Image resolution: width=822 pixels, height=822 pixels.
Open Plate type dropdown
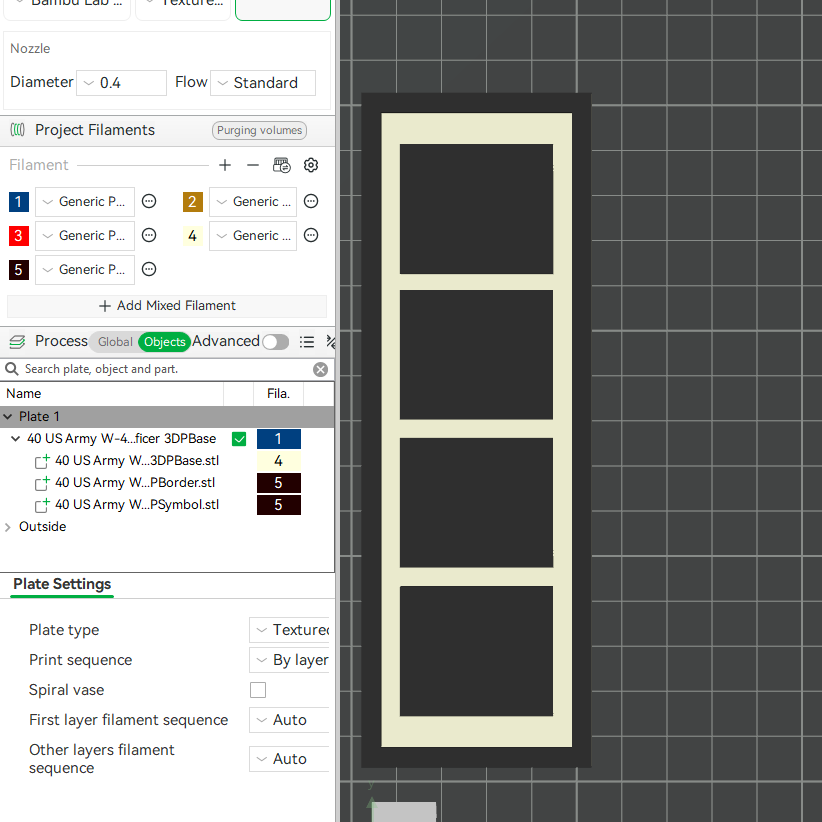[289, 630]
